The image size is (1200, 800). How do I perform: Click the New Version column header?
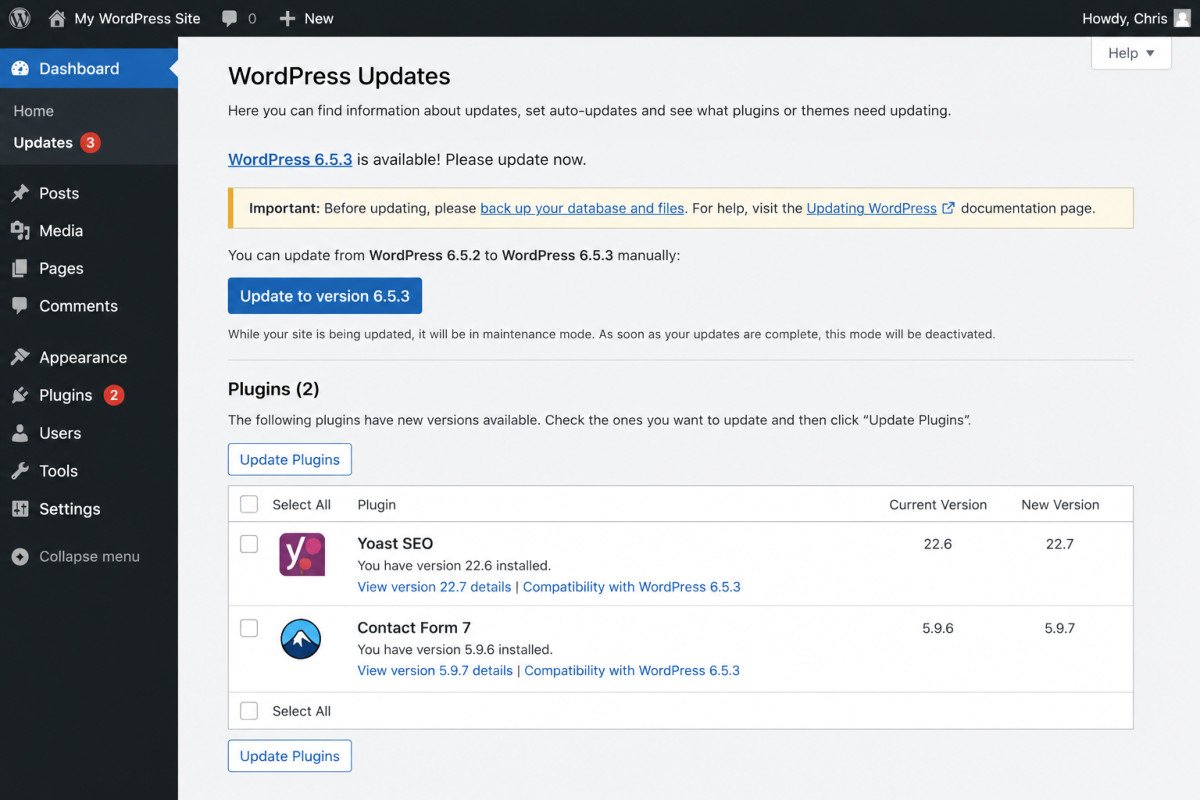(x=1060, y=505)
